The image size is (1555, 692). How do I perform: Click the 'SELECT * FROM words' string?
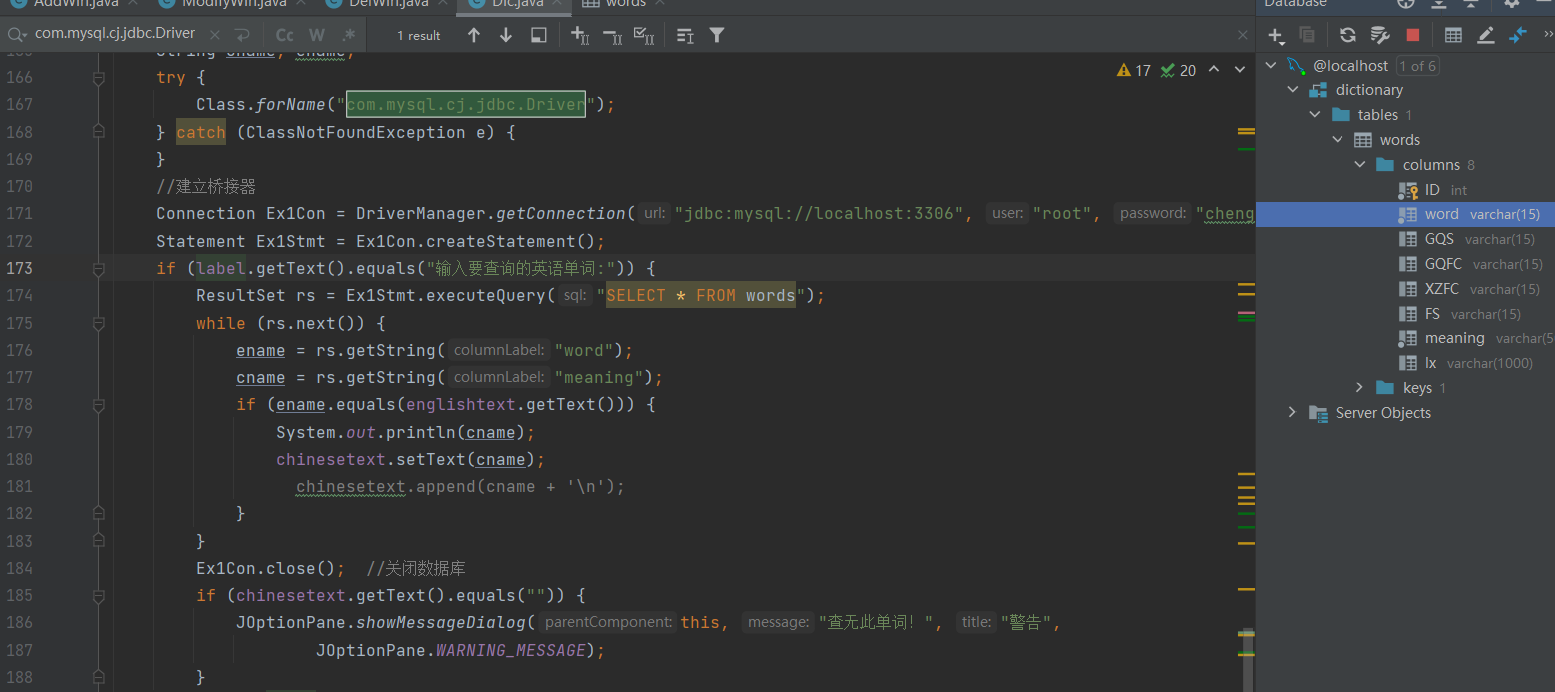pos(700,295)
